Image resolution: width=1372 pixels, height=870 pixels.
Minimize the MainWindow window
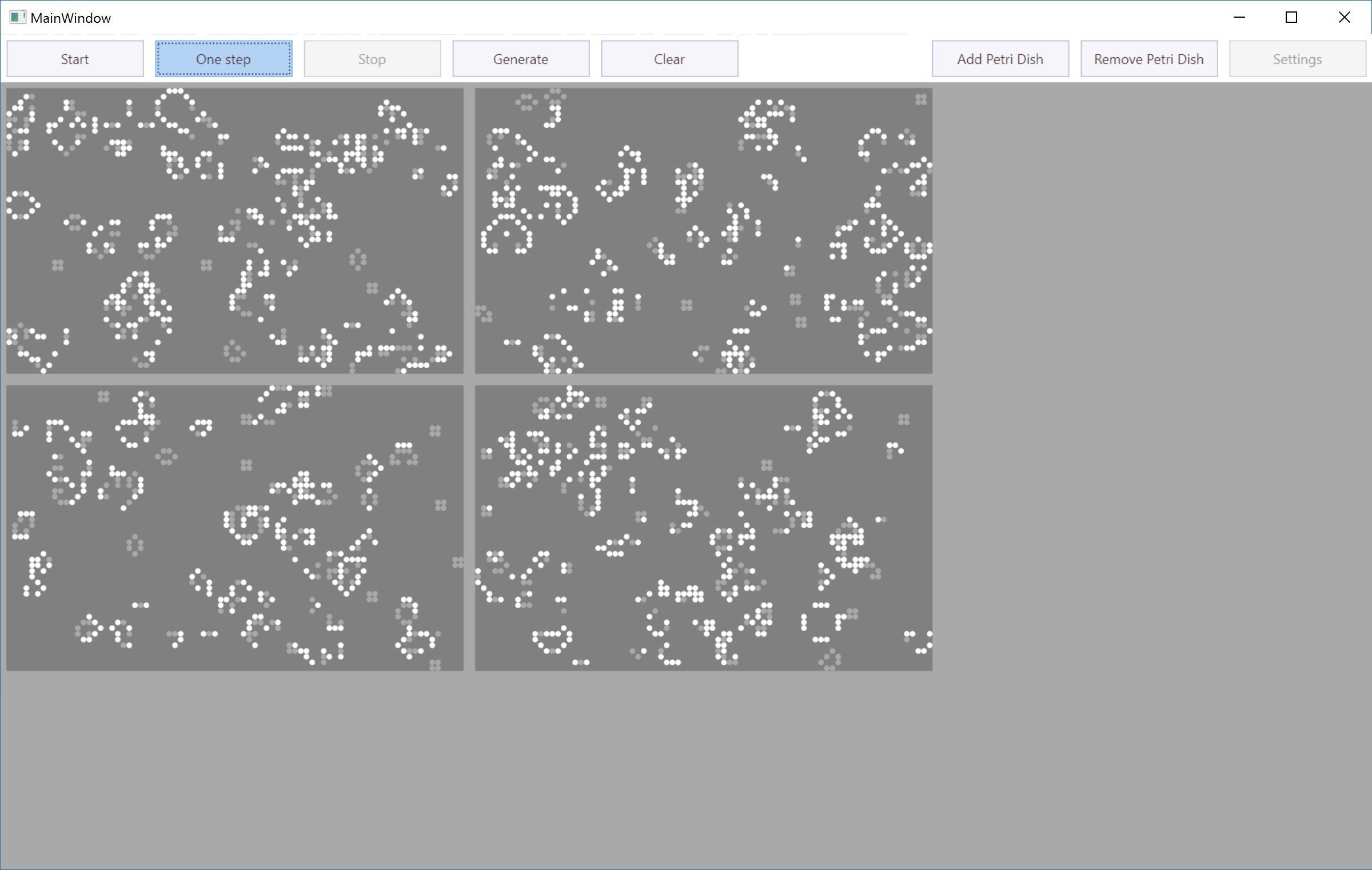pyautogui.click(x=1239, y=18)
